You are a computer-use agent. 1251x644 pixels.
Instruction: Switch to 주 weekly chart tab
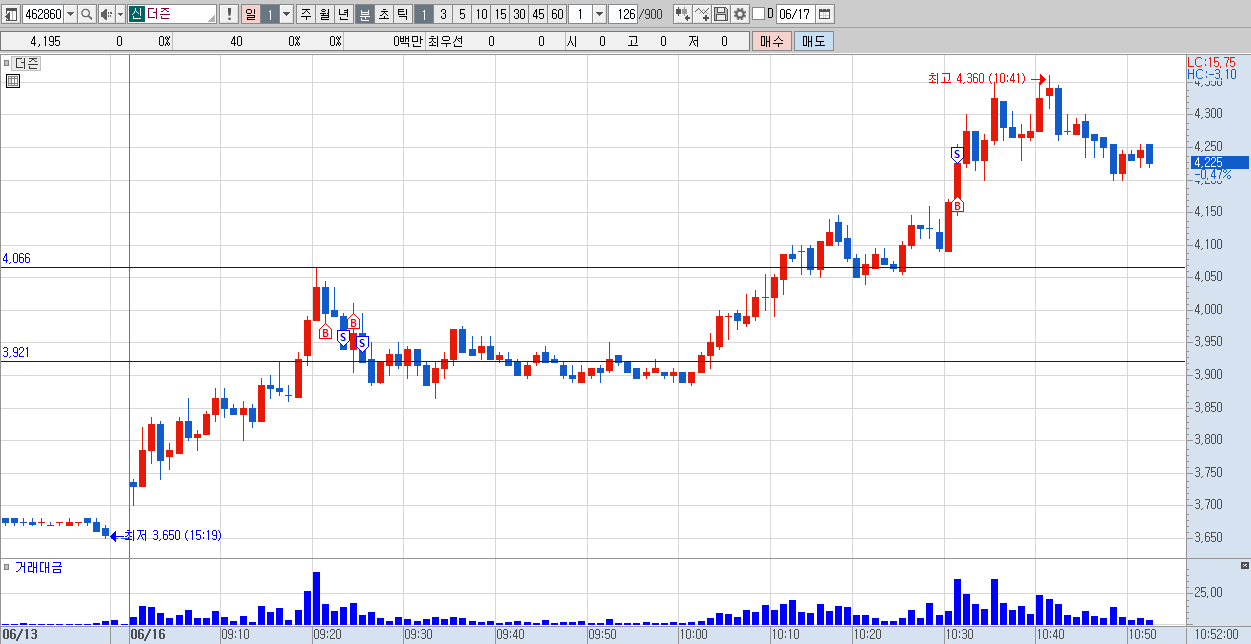[x=305, y=14]
